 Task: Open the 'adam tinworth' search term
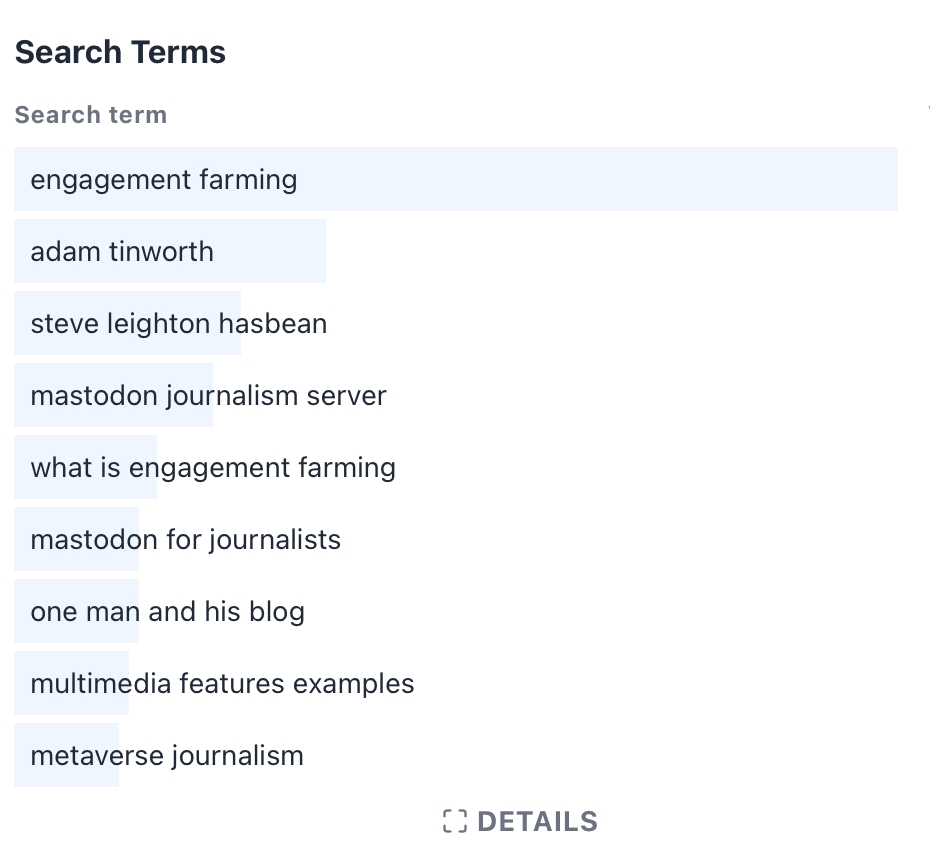coord(122,252)
